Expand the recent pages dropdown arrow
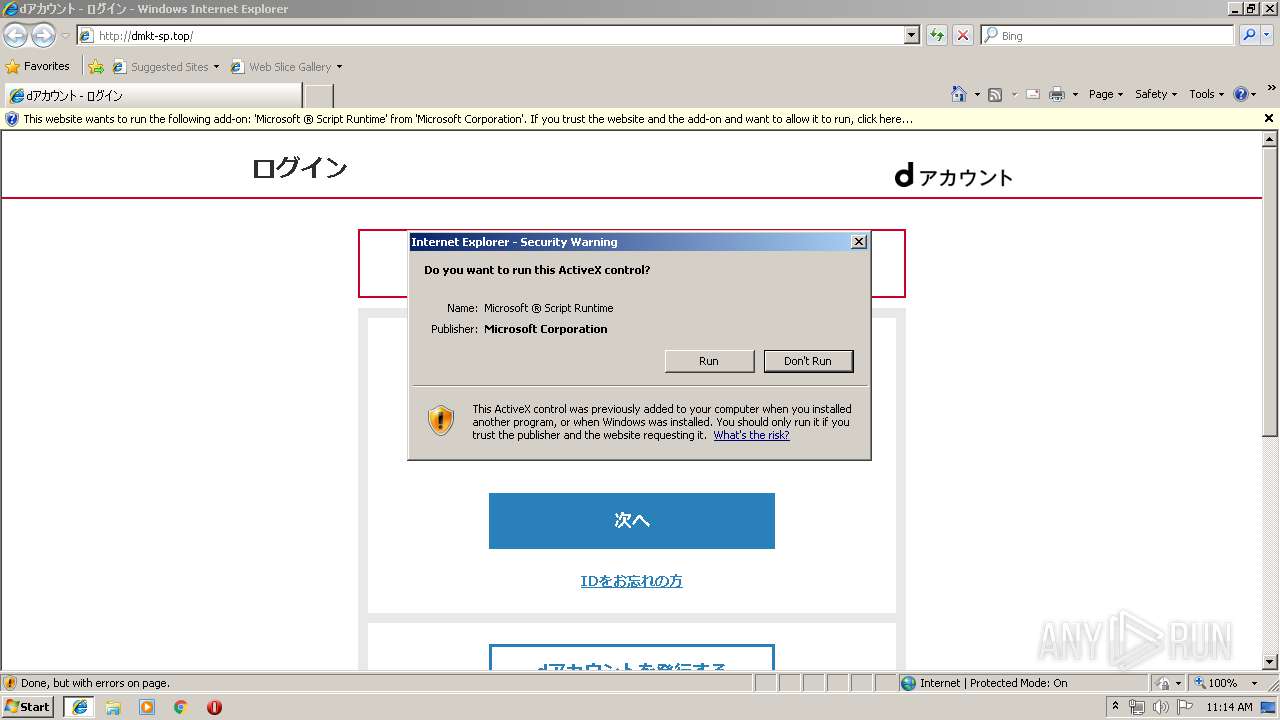 (x=65, y=36)
